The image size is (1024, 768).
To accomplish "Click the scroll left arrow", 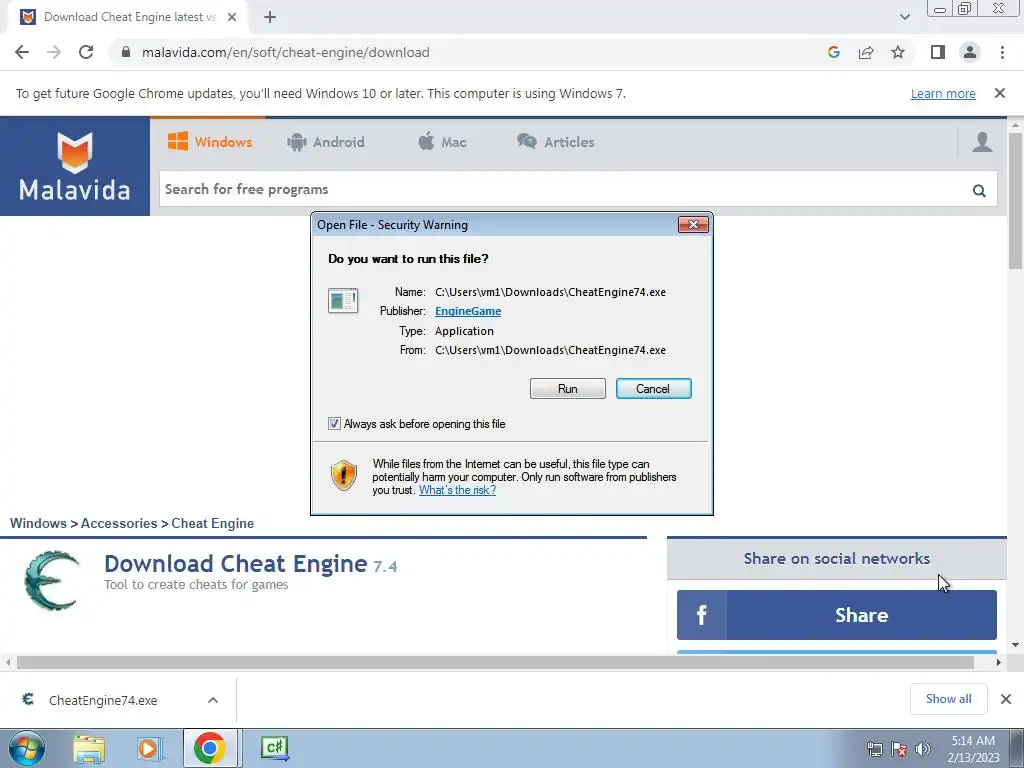I will (8, 662).
